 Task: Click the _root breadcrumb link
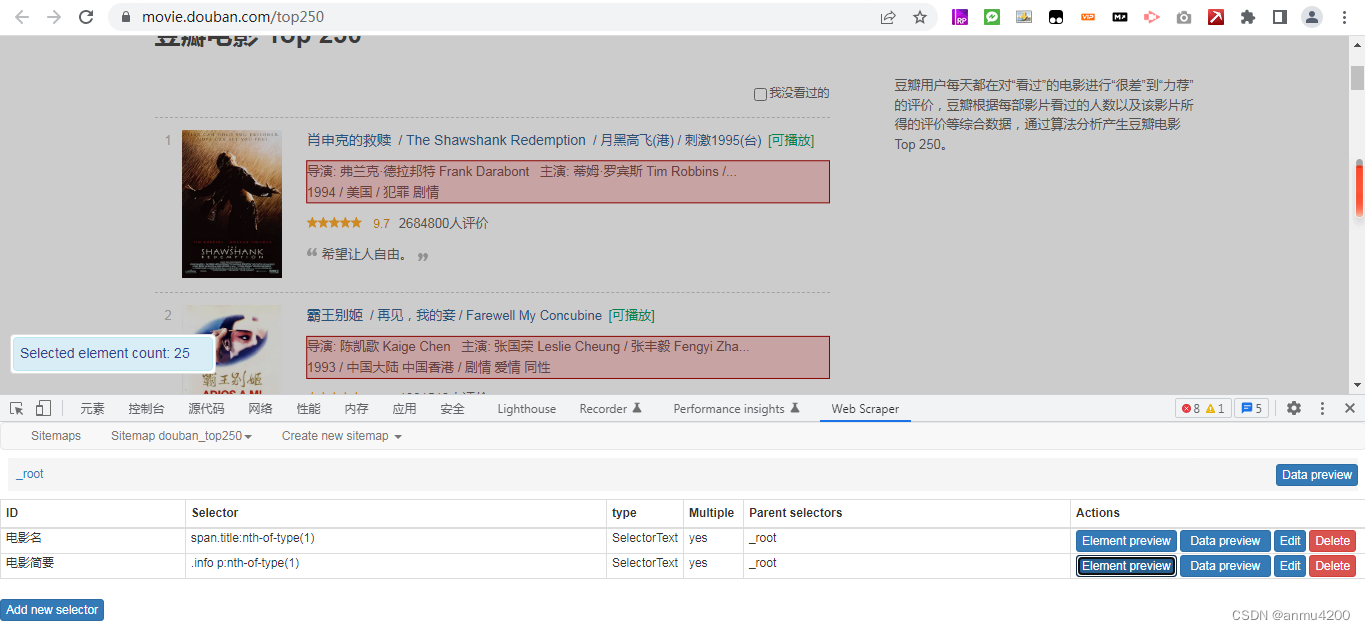click(30, 474)
